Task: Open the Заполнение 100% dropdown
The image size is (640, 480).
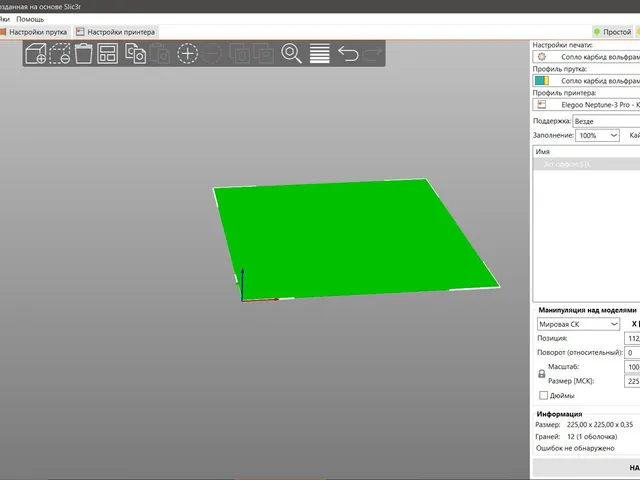Action: pyautogui.click(x=597, y=136)
